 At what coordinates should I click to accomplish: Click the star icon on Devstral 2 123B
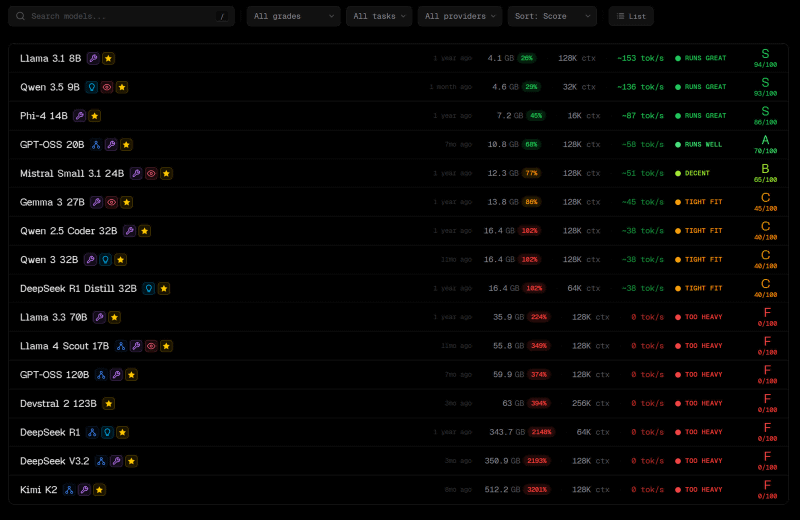coord(108,403)
